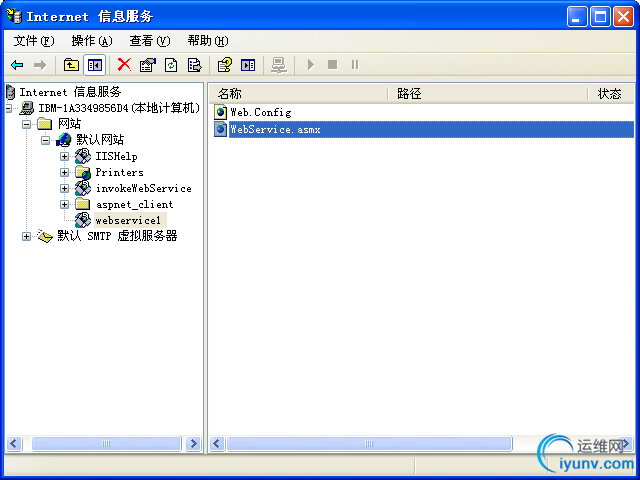
Task: Open Properties toolbar icon
Action: (148, 65)
